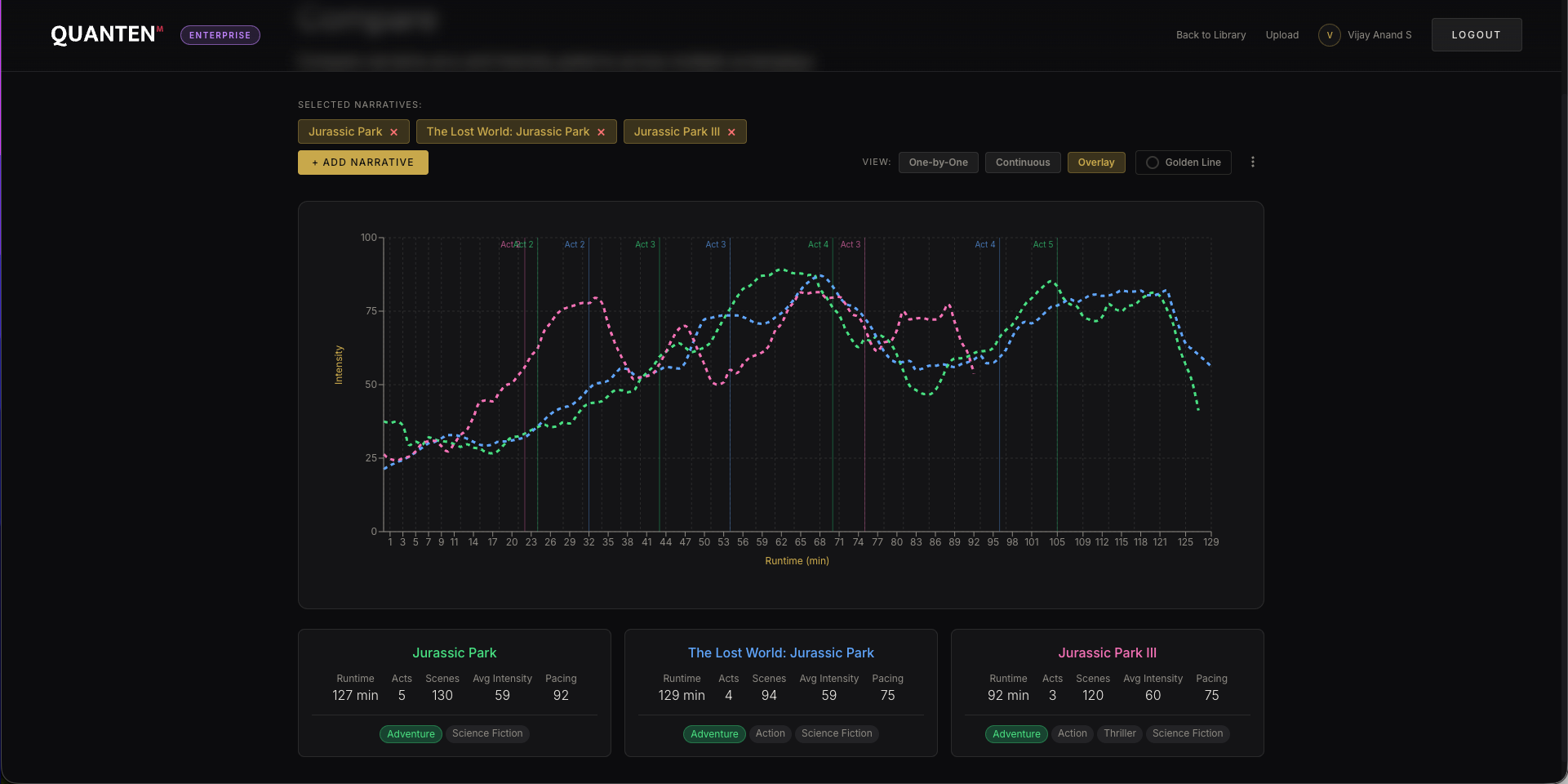Viewport: 1568px width, 784px height.
Task: Click the Logout button
Action: [x=1476, y=35]
